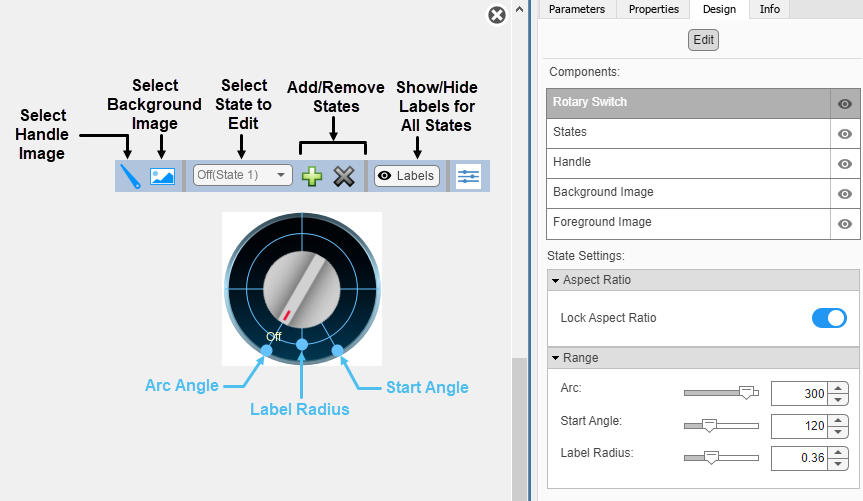Decrease Start Angle with down stepper

point(838,432)
